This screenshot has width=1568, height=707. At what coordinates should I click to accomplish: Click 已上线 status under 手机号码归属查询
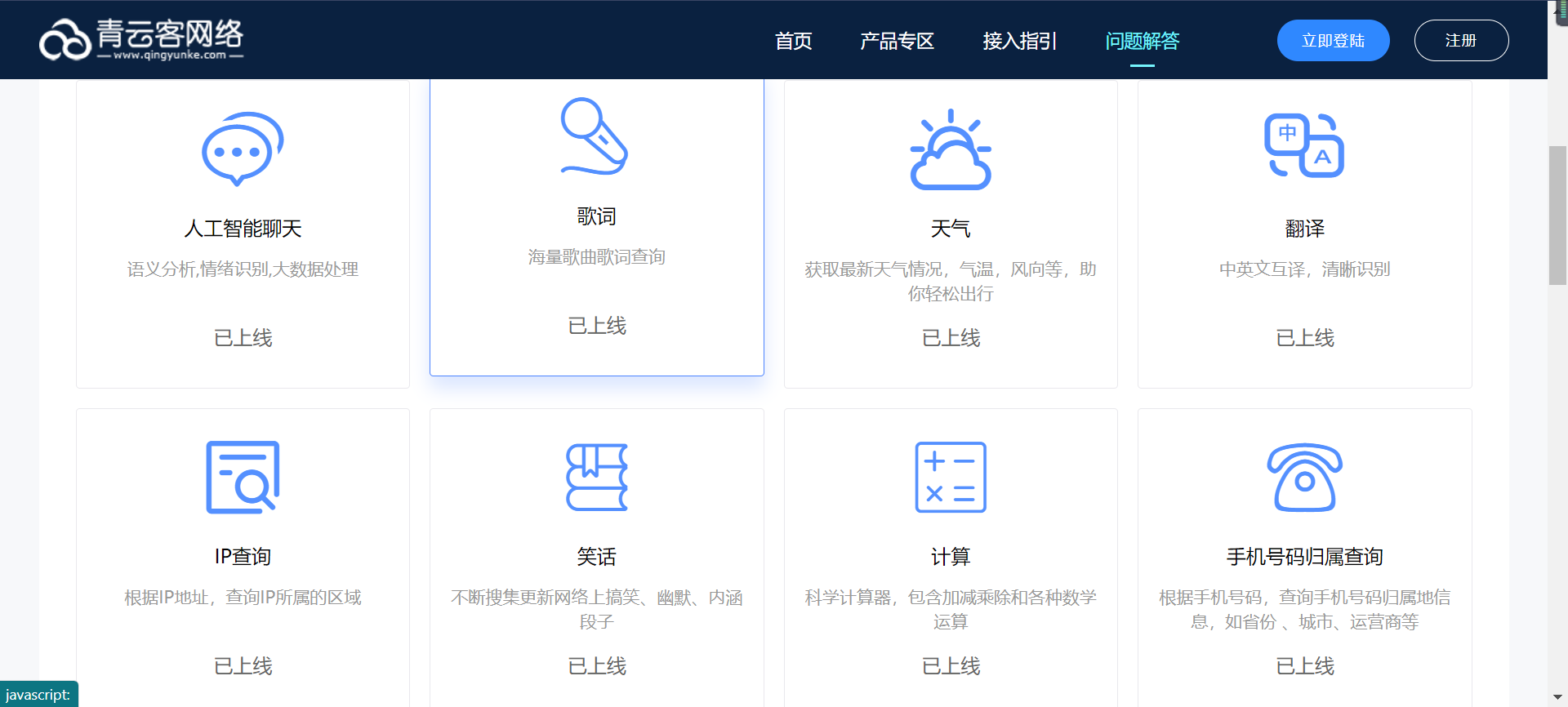pyautogui.click(x=1304, y=666)
